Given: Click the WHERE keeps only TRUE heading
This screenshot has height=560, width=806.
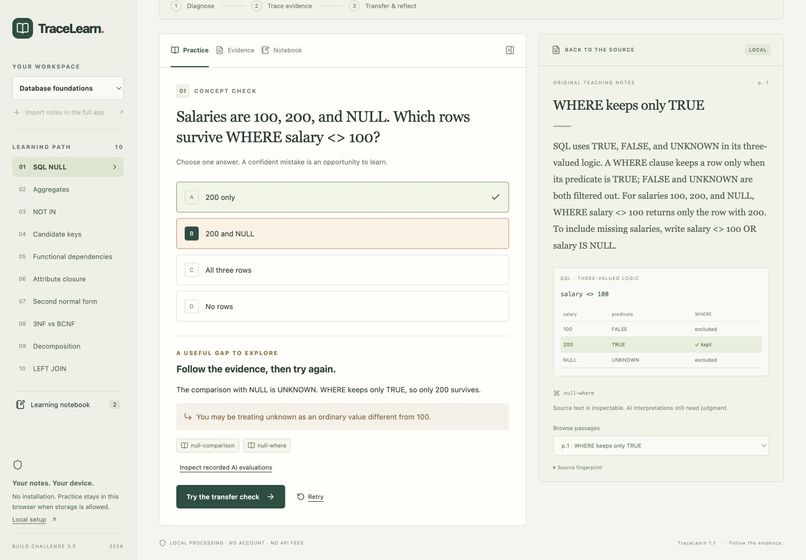Looking at the screenshot, I should click(628, 105).
